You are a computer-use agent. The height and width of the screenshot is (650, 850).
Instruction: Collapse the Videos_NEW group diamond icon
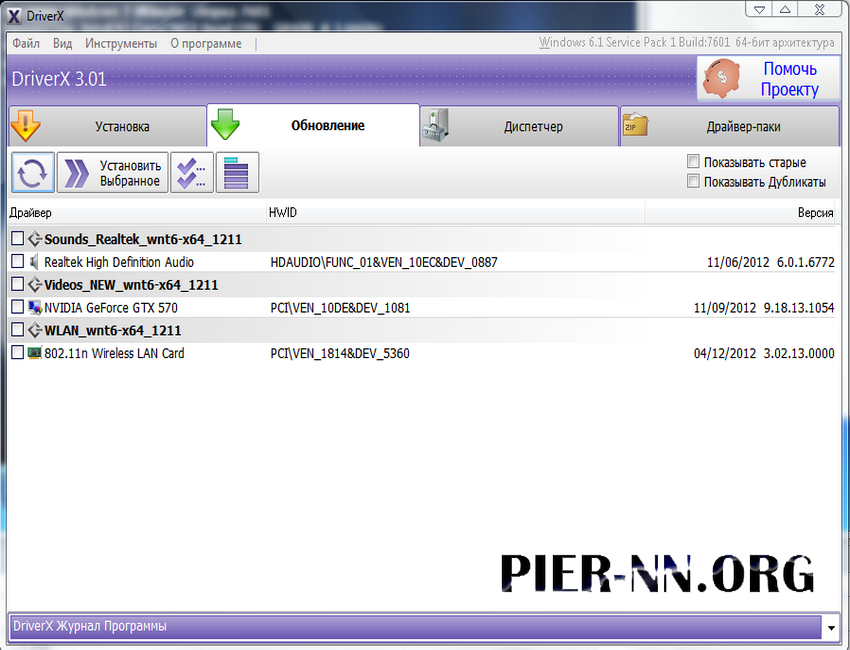coord(35,284)
